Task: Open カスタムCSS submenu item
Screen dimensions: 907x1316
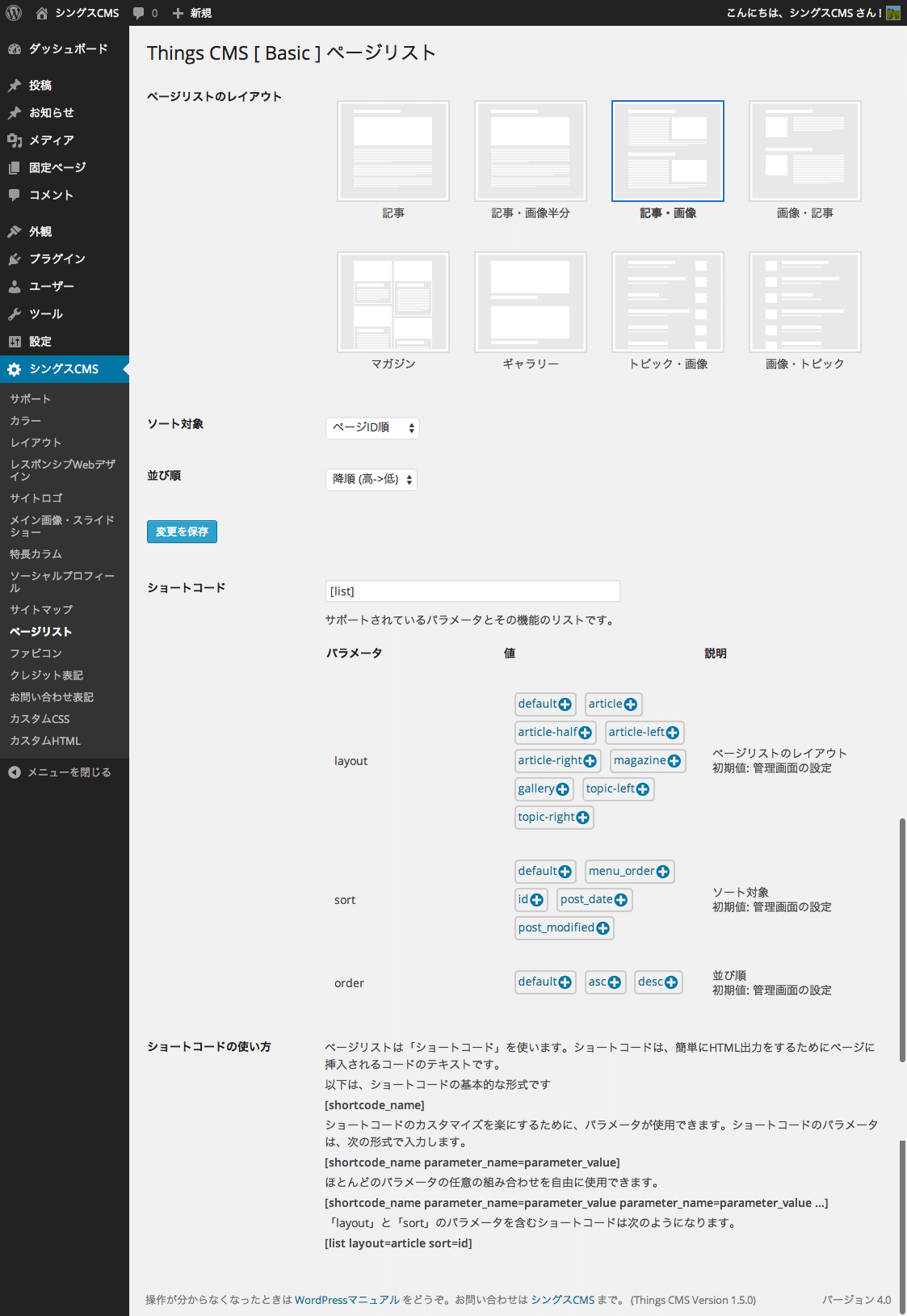Action: (x=65, y=719)
